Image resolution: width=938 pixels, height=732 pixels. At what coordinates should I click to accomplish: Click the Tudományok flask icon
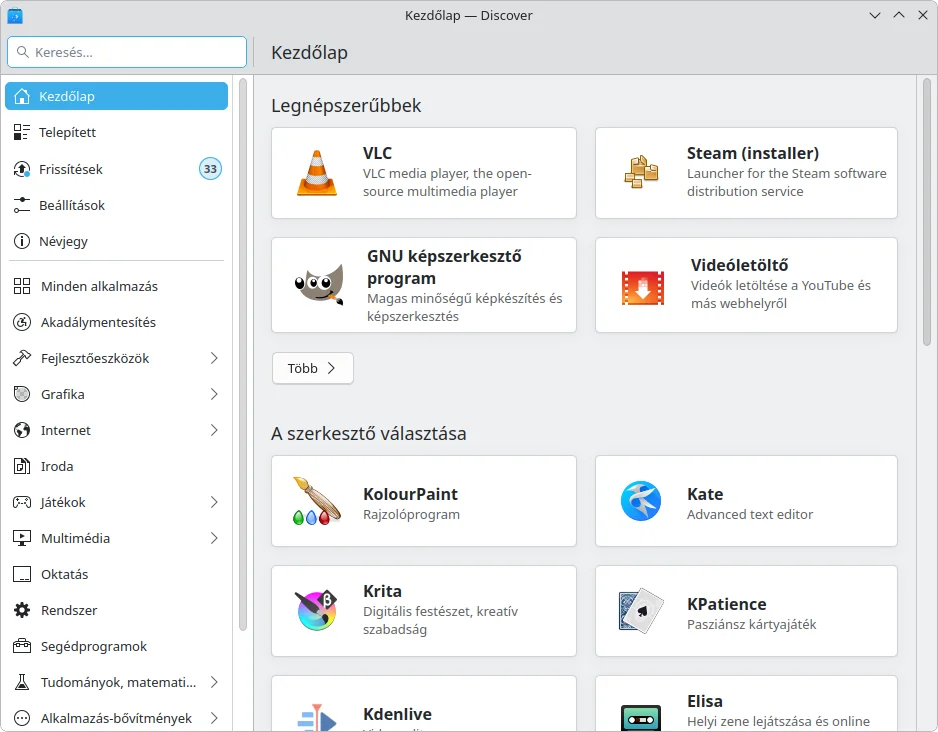22,682
